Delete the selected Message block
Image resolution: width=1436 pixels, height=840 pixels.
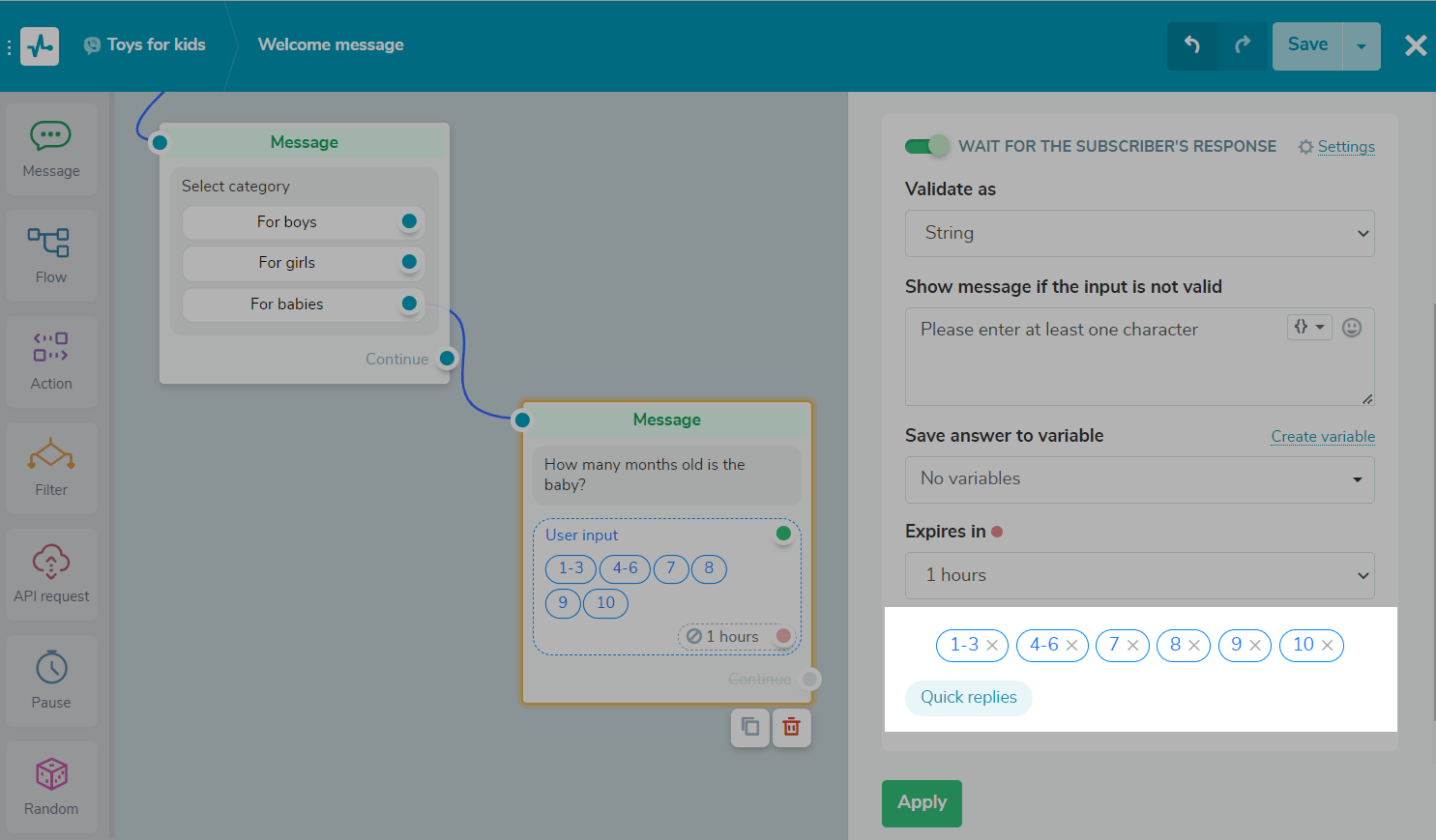(791, 727)
